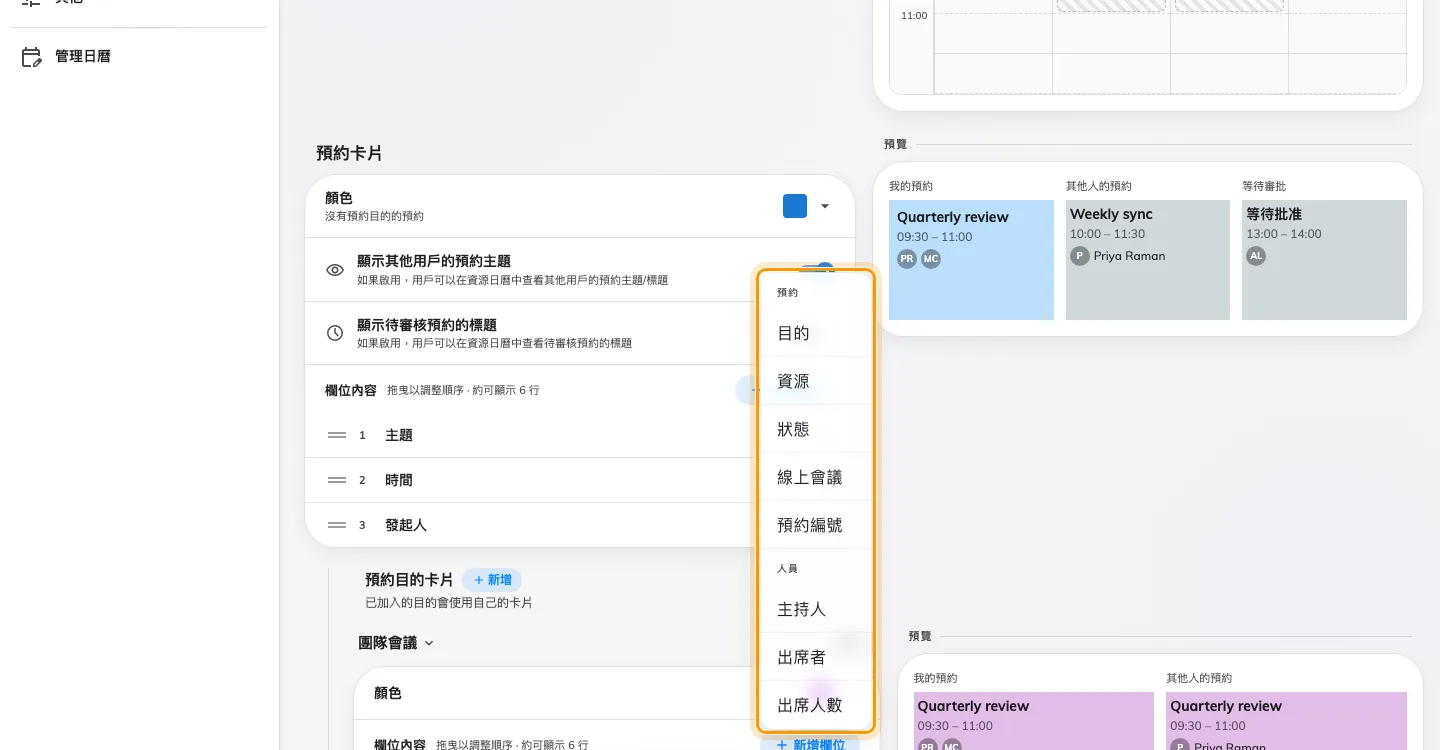Choose 出席人數 from the field menu
This screenshot has height=750, width=1440.
coord(816,705)
